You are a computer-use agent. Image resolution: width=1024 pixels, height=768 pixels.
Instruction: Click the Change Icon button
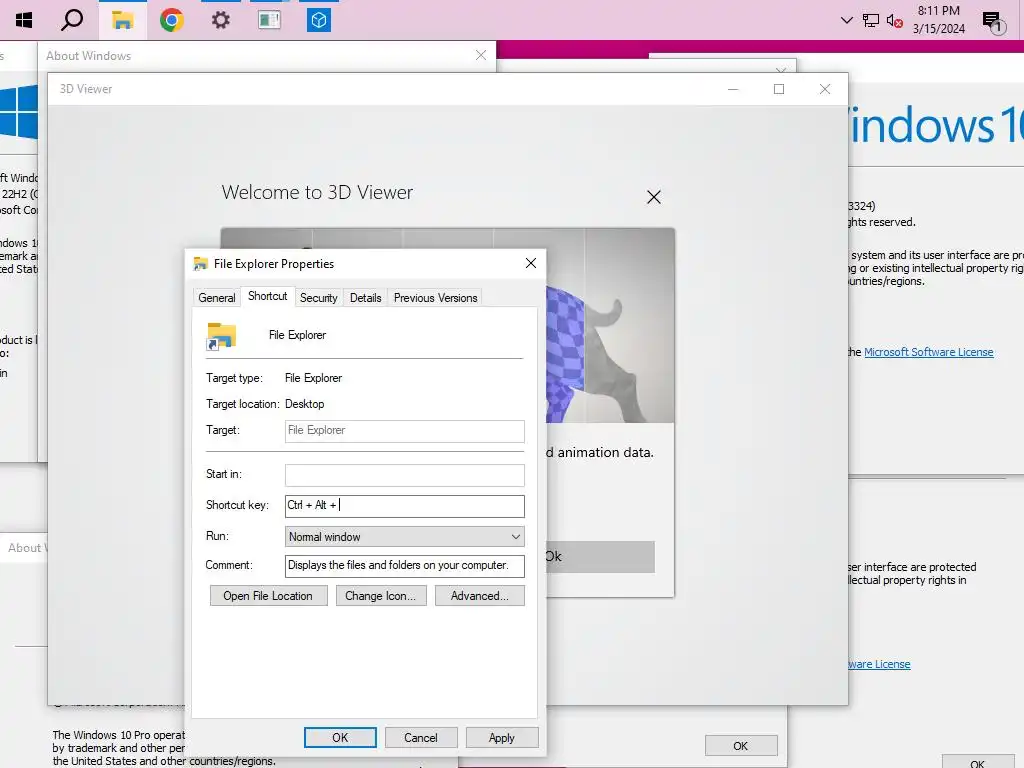point(381,596)
